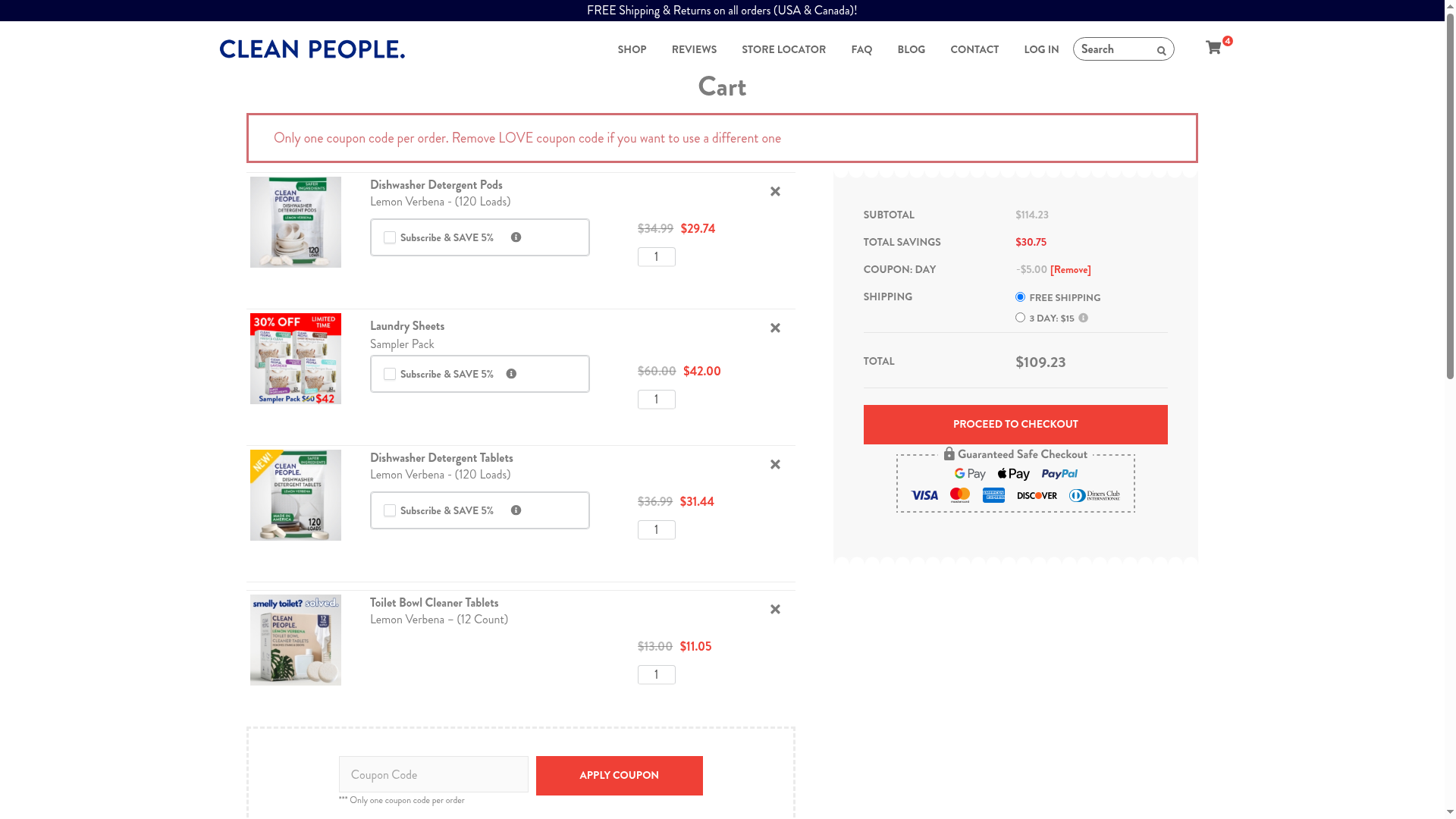Edit quantity for Dishwasher Detergent Tablets
The width and height of the screenshot is (1456, 819).
pos(657,530)
